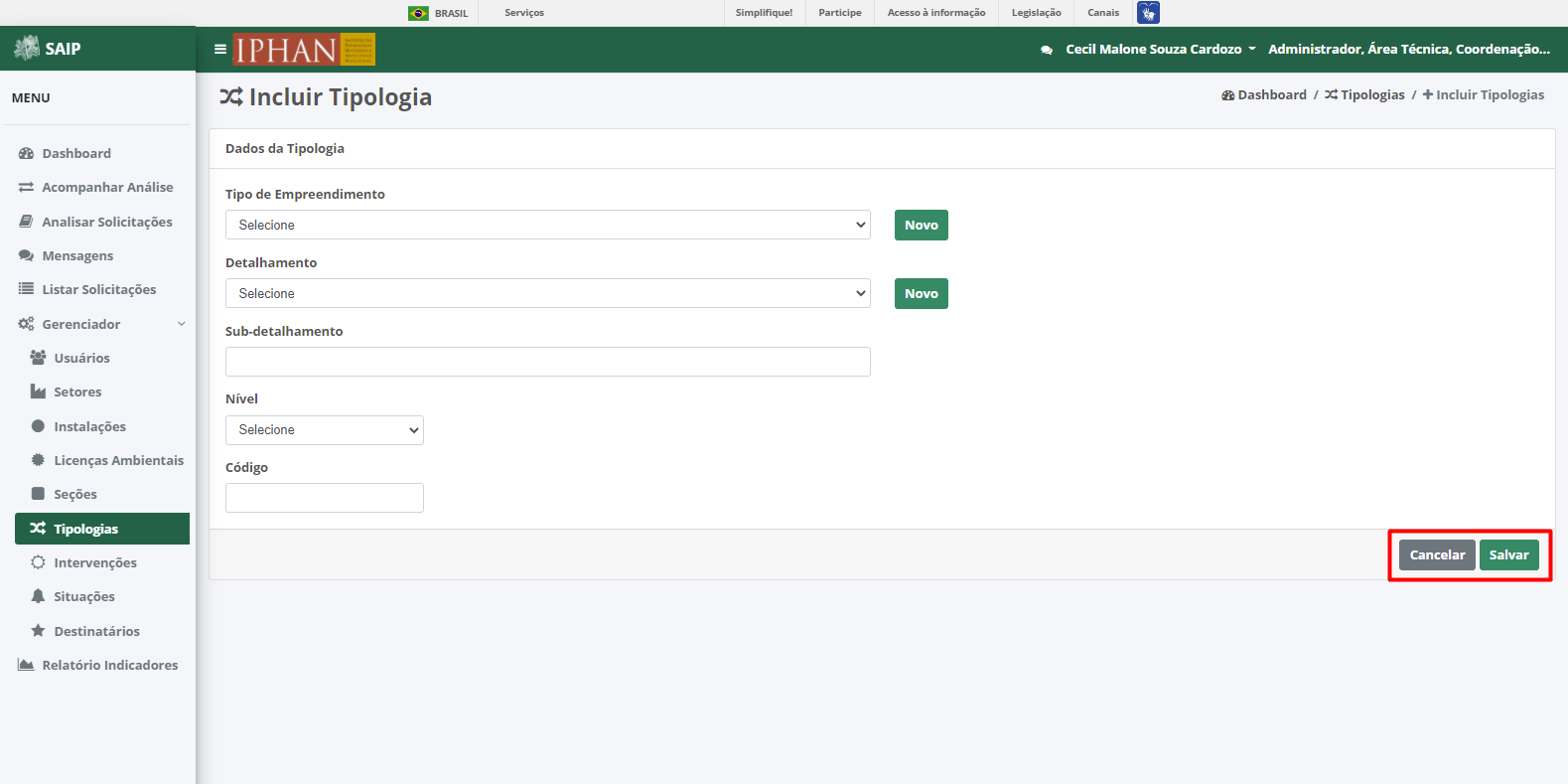Click the Intervenções sun icon
The width and height of the screenshot is (1568, 784).
tap(38, 562)
